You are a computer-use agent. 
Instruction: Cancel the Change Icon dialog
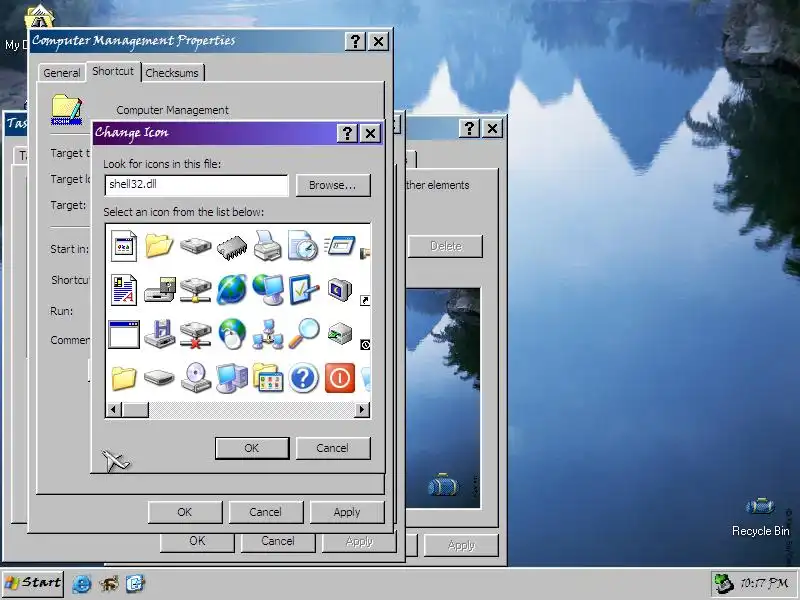click(333, 448)
